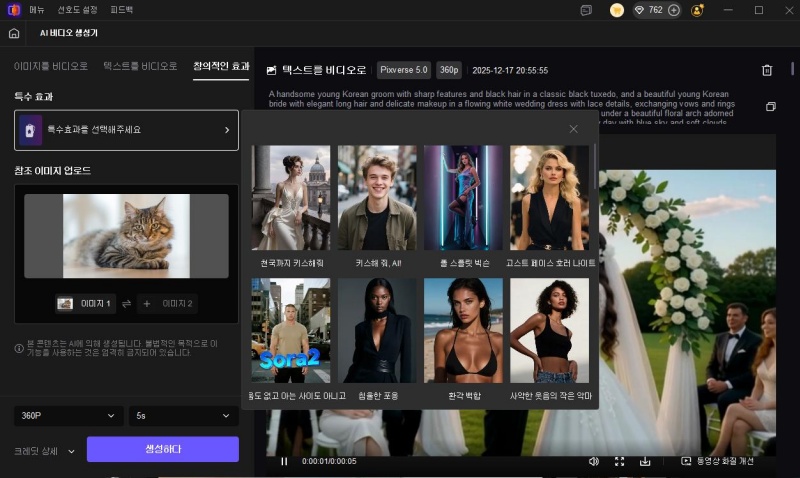Delete the generated video with trash icon
The width and height of the screenshot is (800, 478).
pos(767,70)
